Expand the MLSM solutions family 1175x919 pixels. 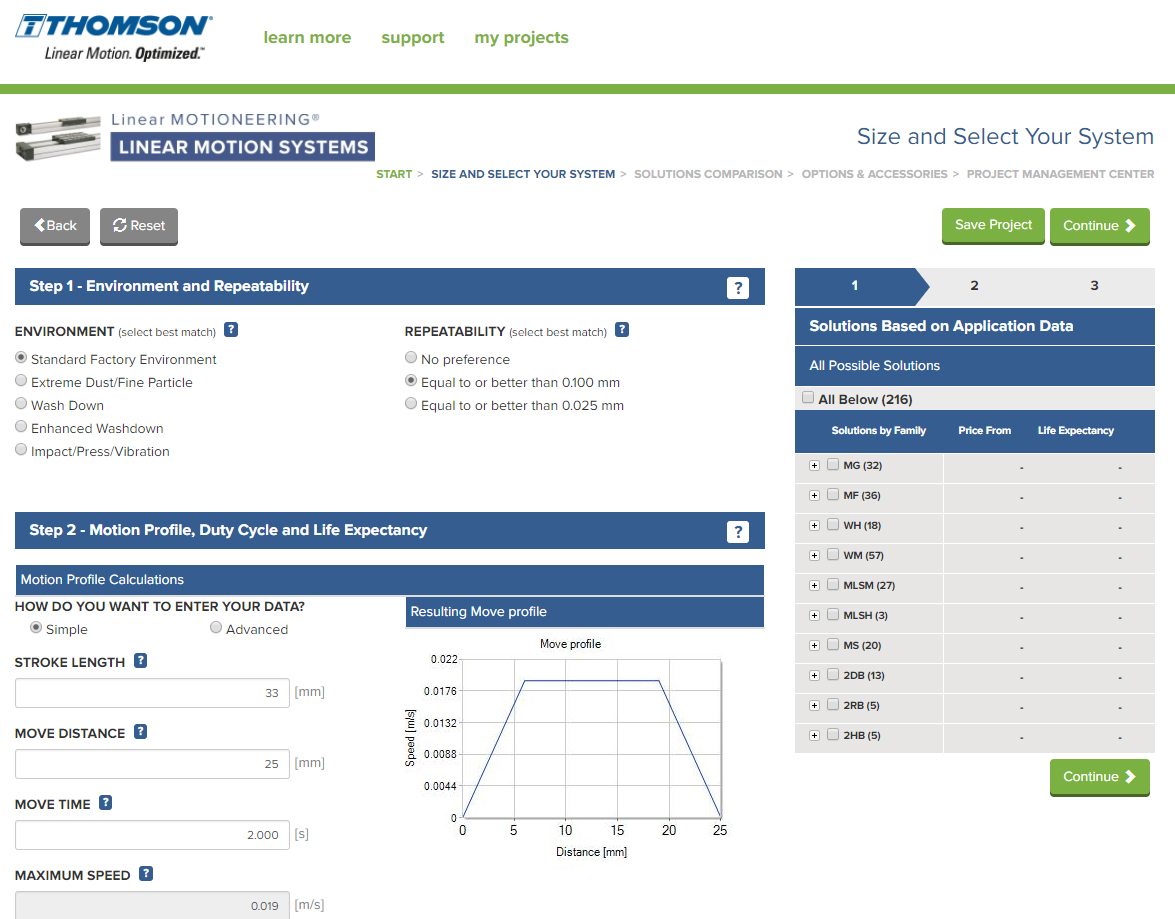tap(814, 585)
